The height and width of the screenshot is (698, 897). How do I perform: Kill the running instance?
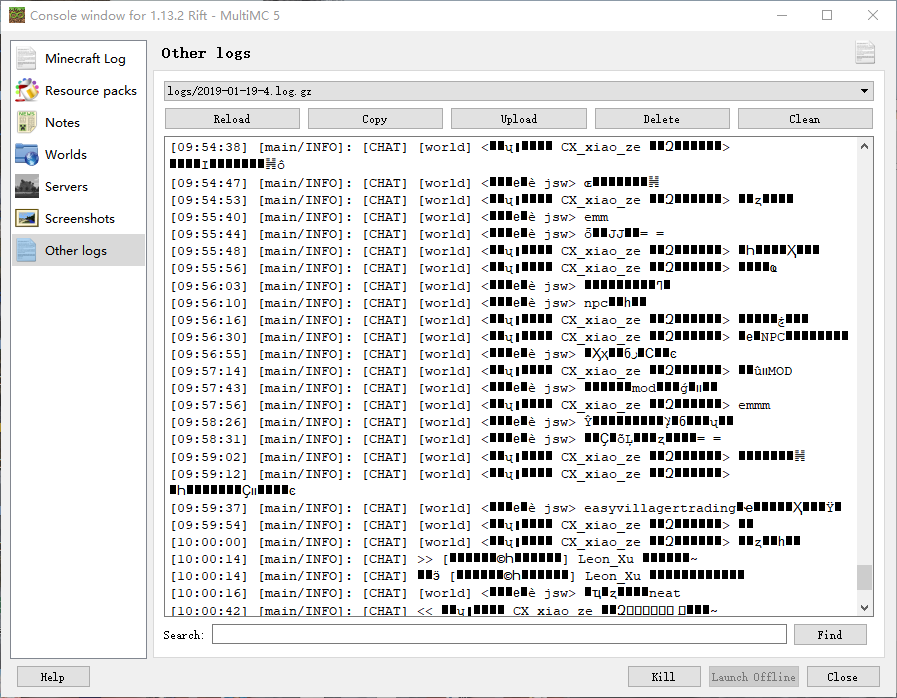coord(664,677)
